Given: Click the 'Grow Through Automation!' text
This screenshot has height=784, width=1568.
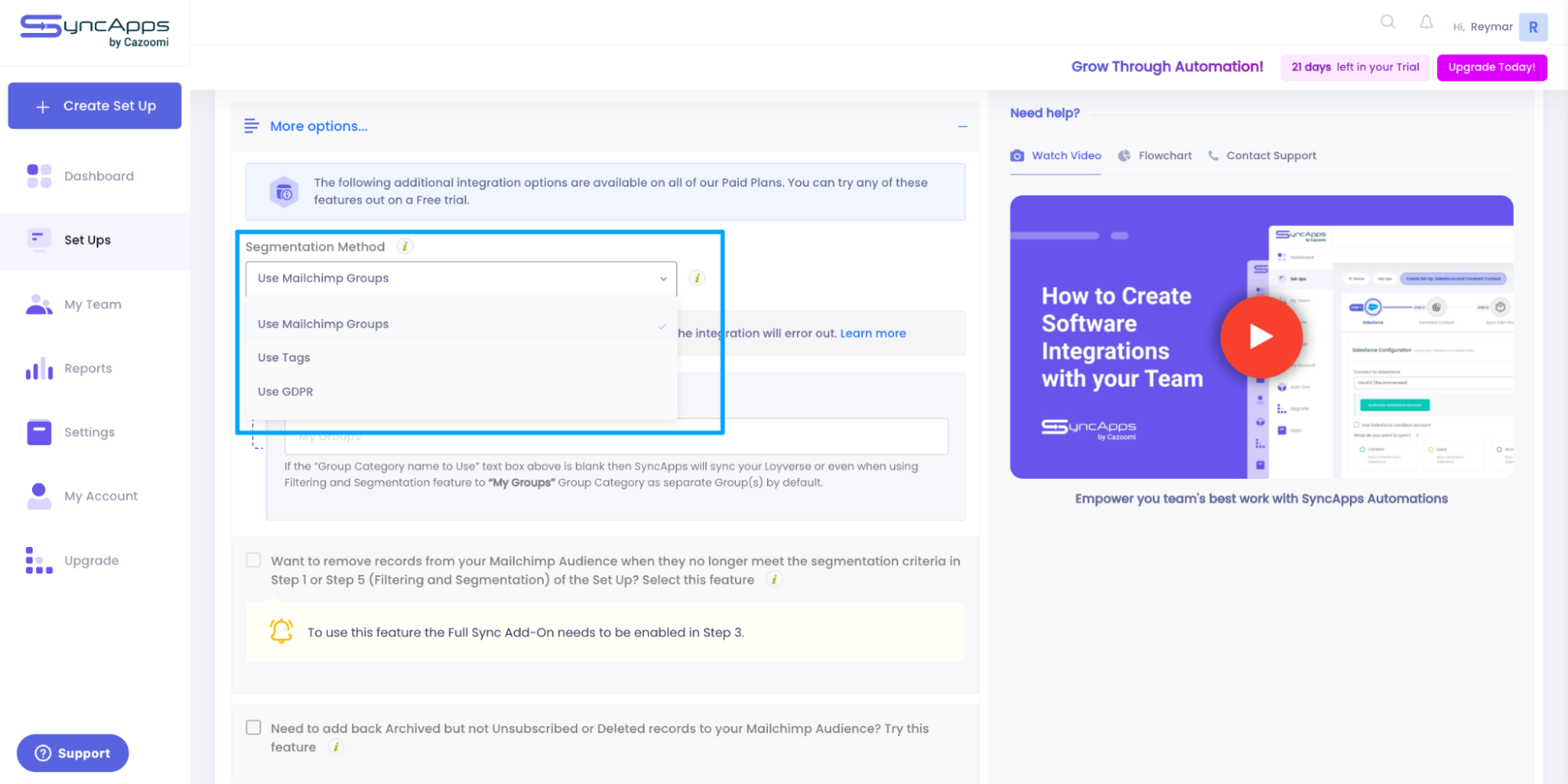Looking at the screenshot, I should click(x=1167, y=67).
